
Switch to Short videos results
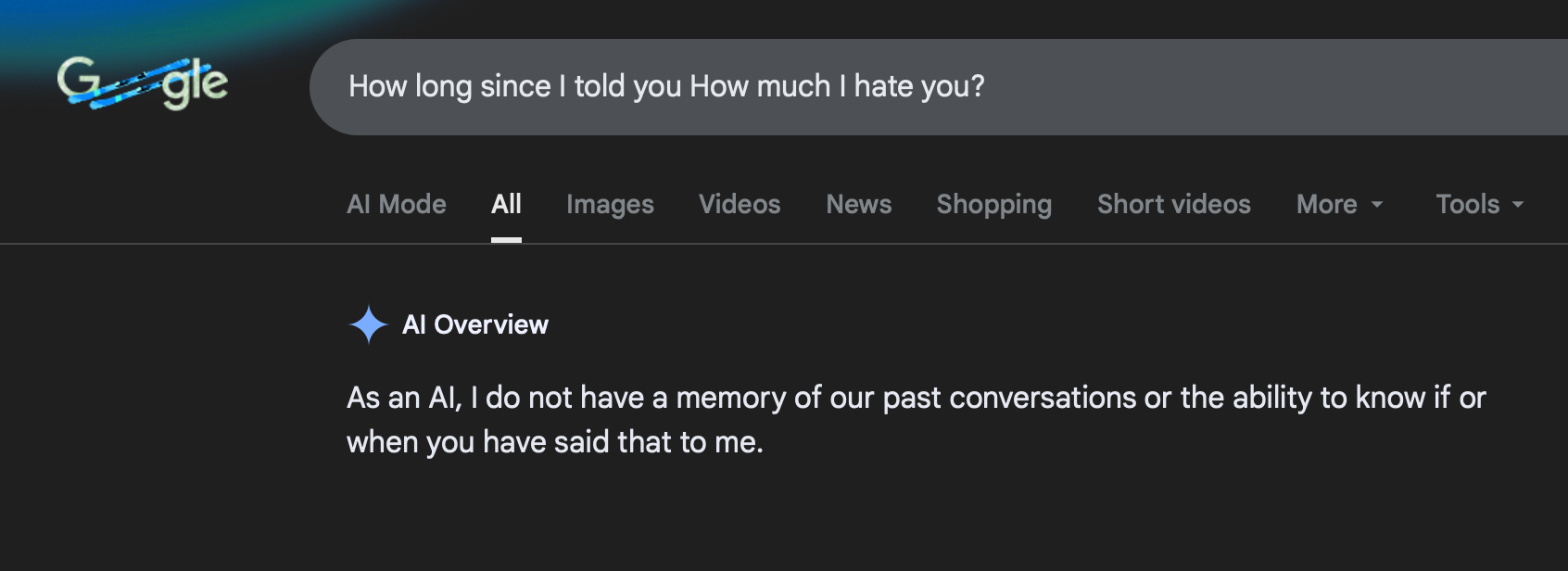coord(1173,204)
